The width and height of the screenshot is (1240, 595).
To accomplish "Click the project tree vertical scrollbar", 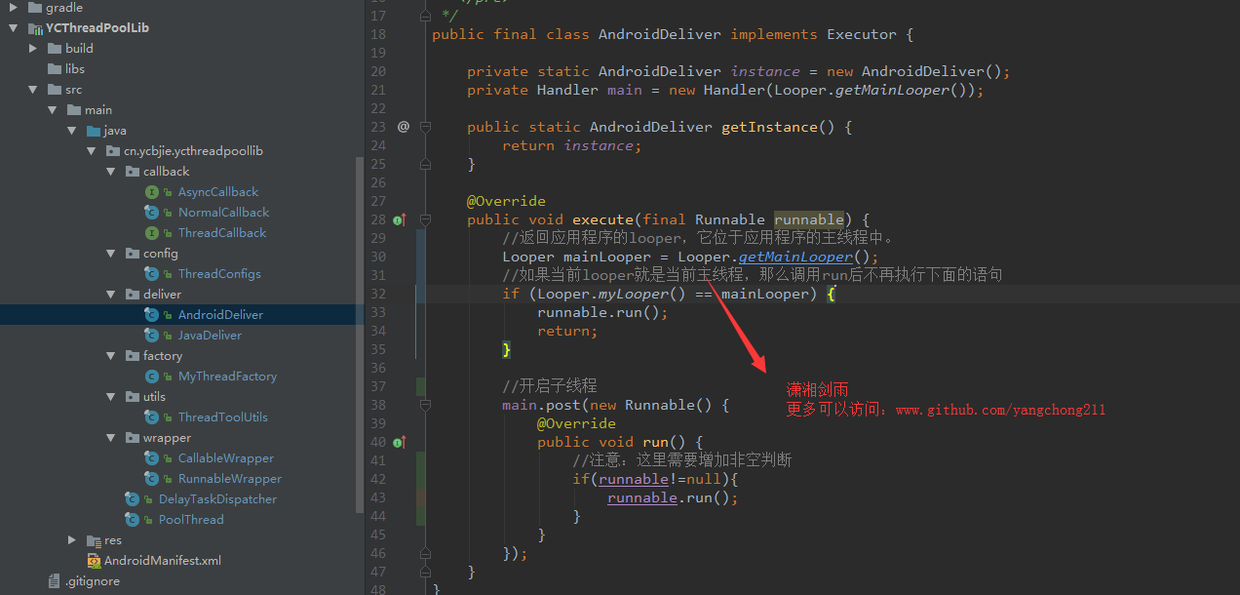I will click(360, 335).
